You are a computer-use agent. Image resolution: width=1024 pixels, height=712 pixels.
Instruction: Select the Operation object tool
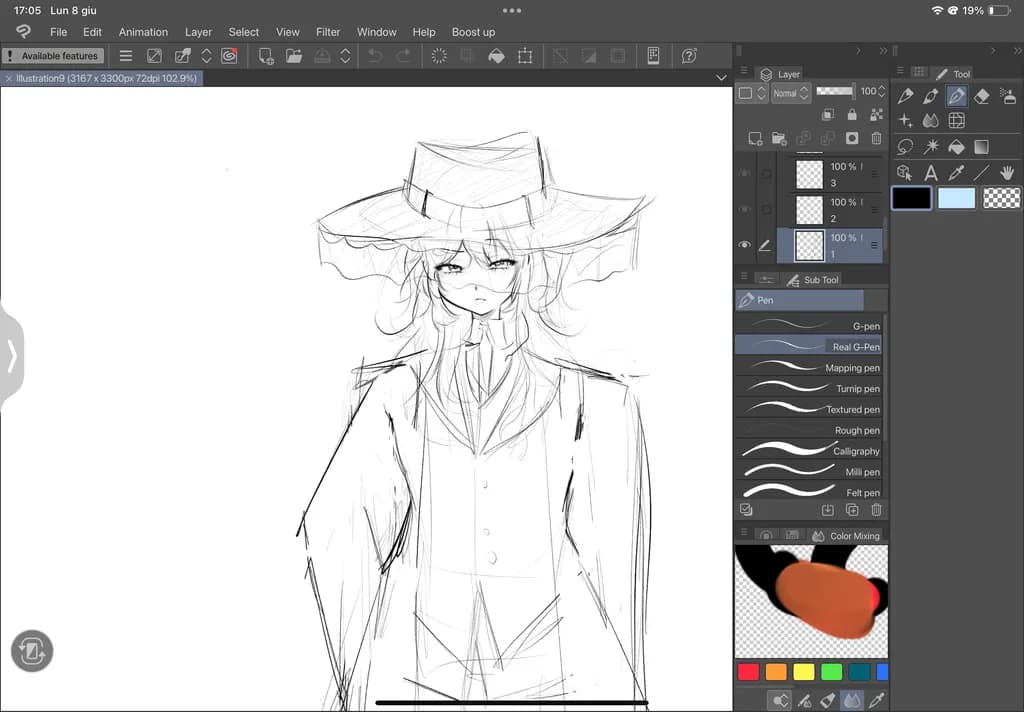tap(905, 172)
